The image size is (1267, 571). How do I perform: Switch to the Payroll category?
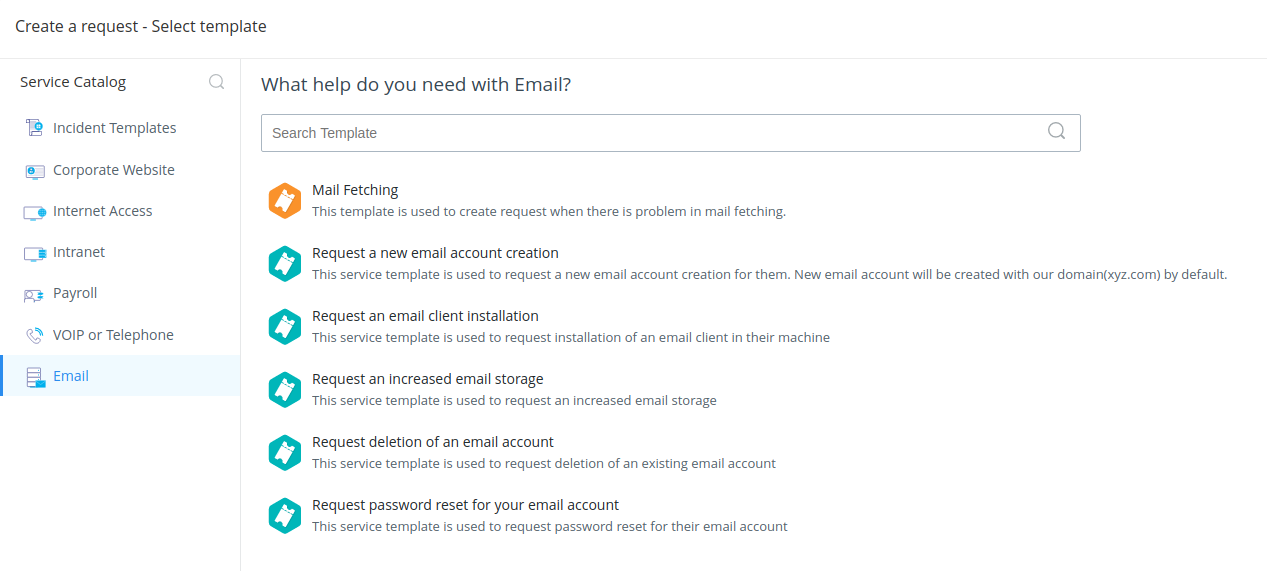(75, 293)
